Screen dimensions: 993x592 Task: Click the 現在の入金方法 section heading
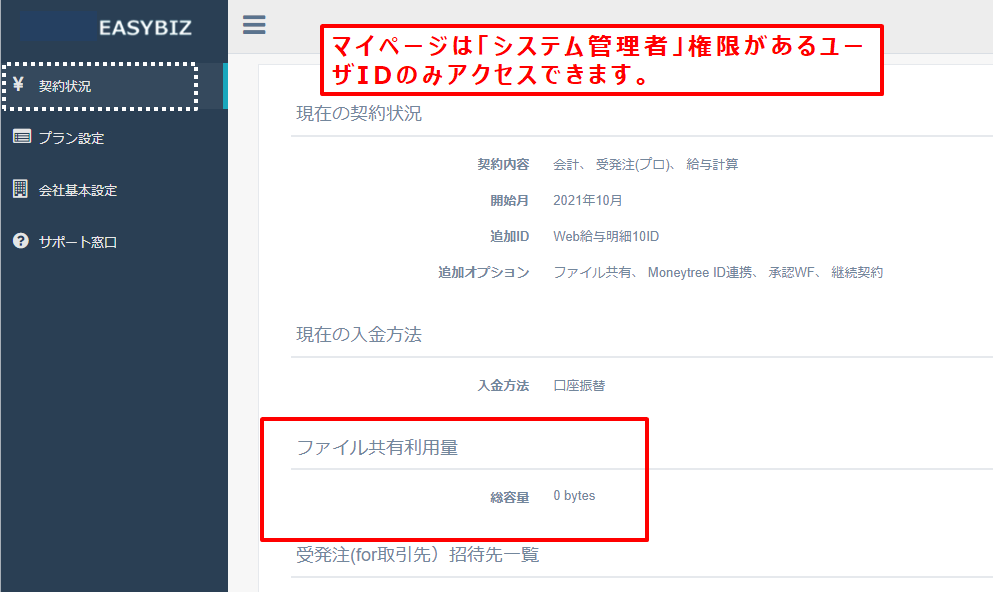click(x=359, y=335)
